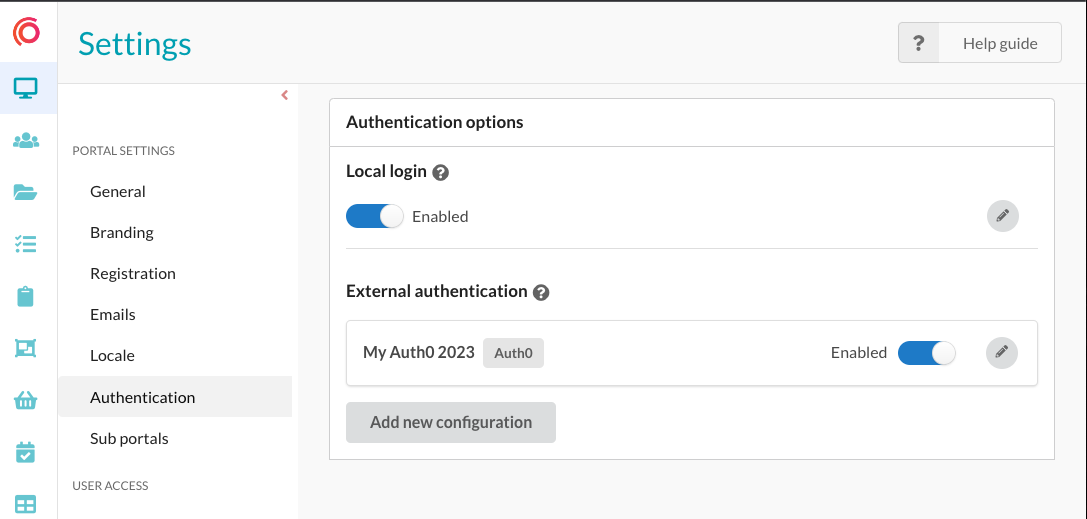Screen dimensions: 1087x519
Task: Disable the Local login toggle
Action: [375, 216]
